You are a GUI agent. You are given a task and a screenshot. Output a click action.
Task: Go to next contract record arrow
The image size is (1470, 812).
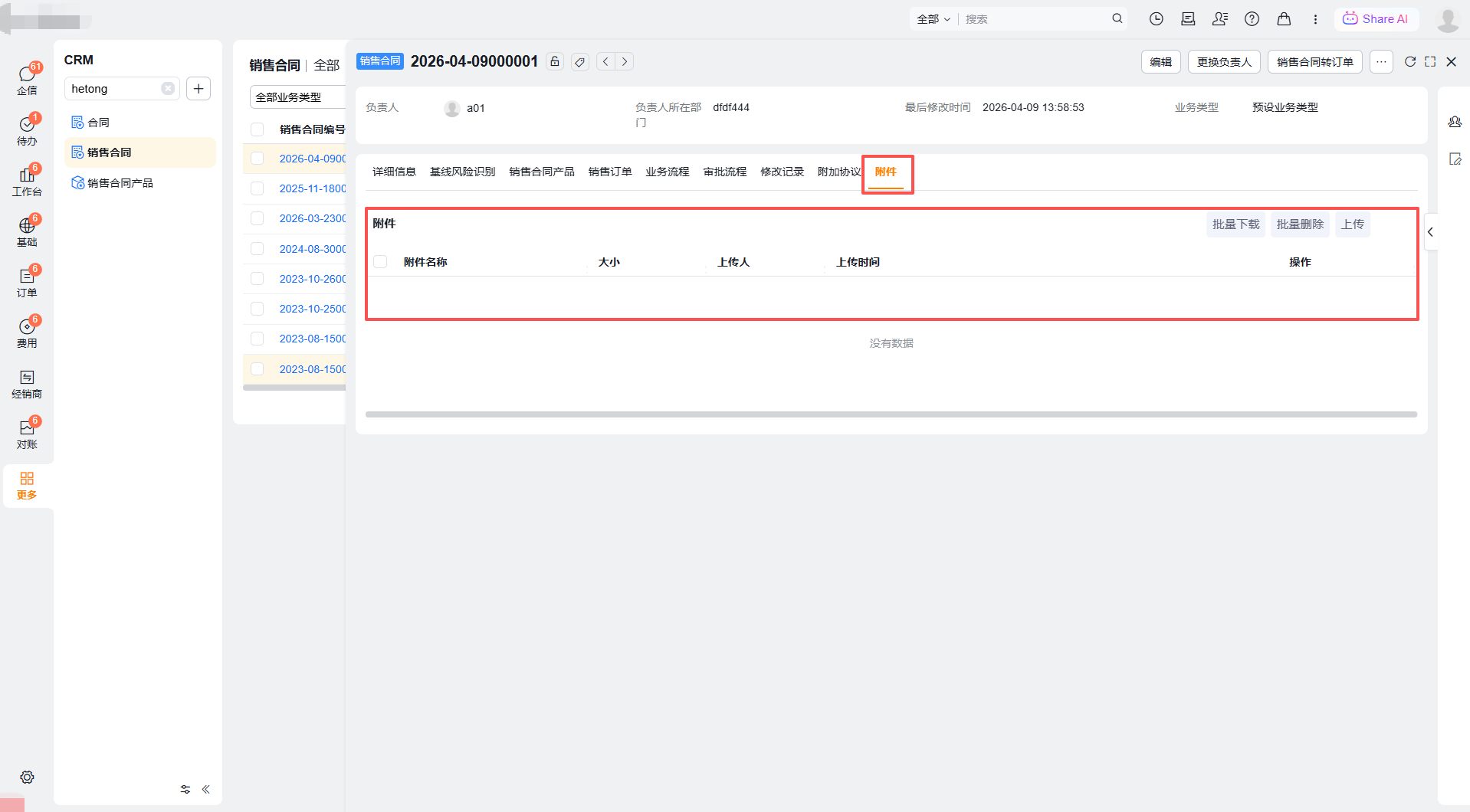(x=625, y=61)
